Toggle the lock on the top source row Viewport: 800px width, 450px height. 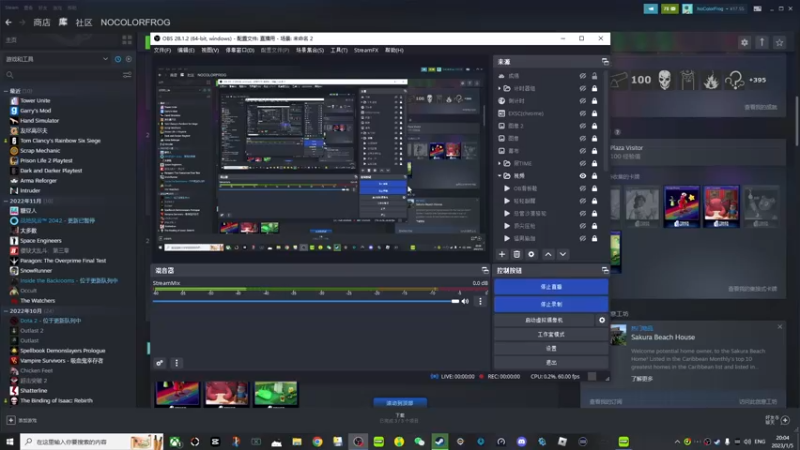tap(594, 76)
